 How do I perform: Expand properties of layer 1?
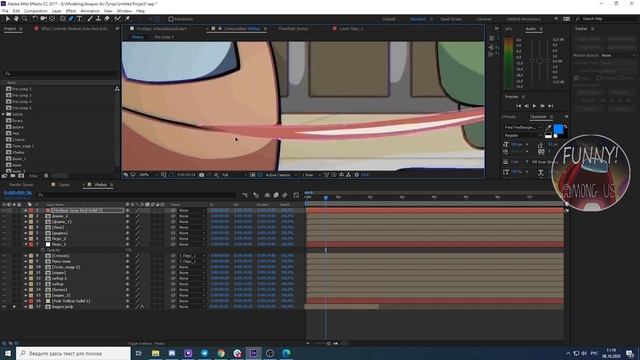click(x=26, y=210)
